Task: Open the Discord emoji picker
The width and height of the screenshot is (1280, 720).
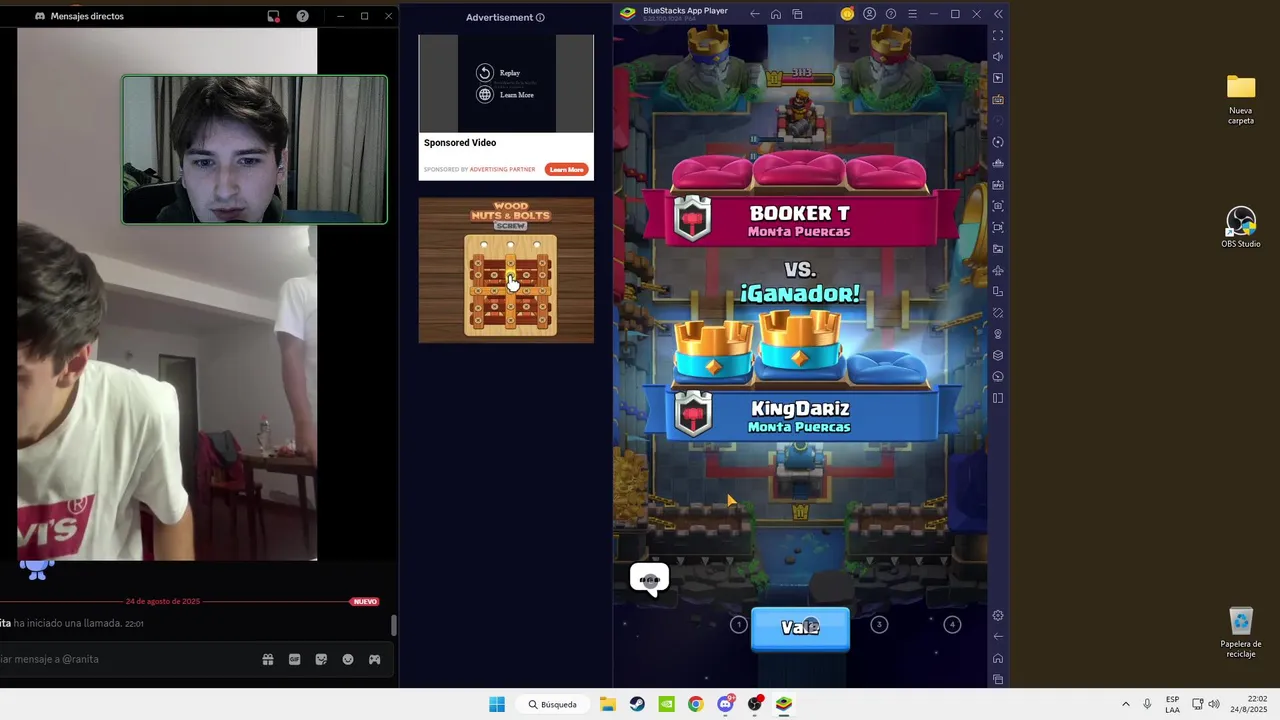Action: pyautogui.click(x=348, y=659)
